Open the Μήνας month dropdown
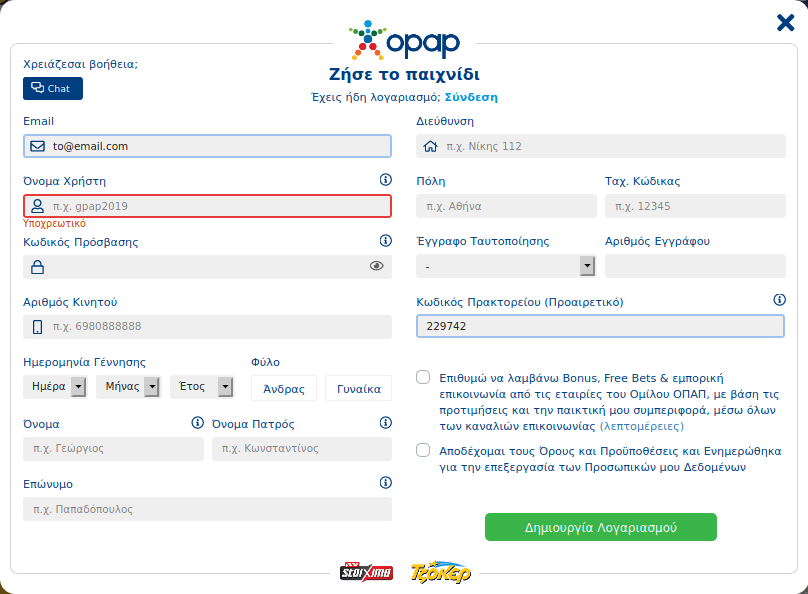Viewport: 808px width, 594px height. pos(128,386)
